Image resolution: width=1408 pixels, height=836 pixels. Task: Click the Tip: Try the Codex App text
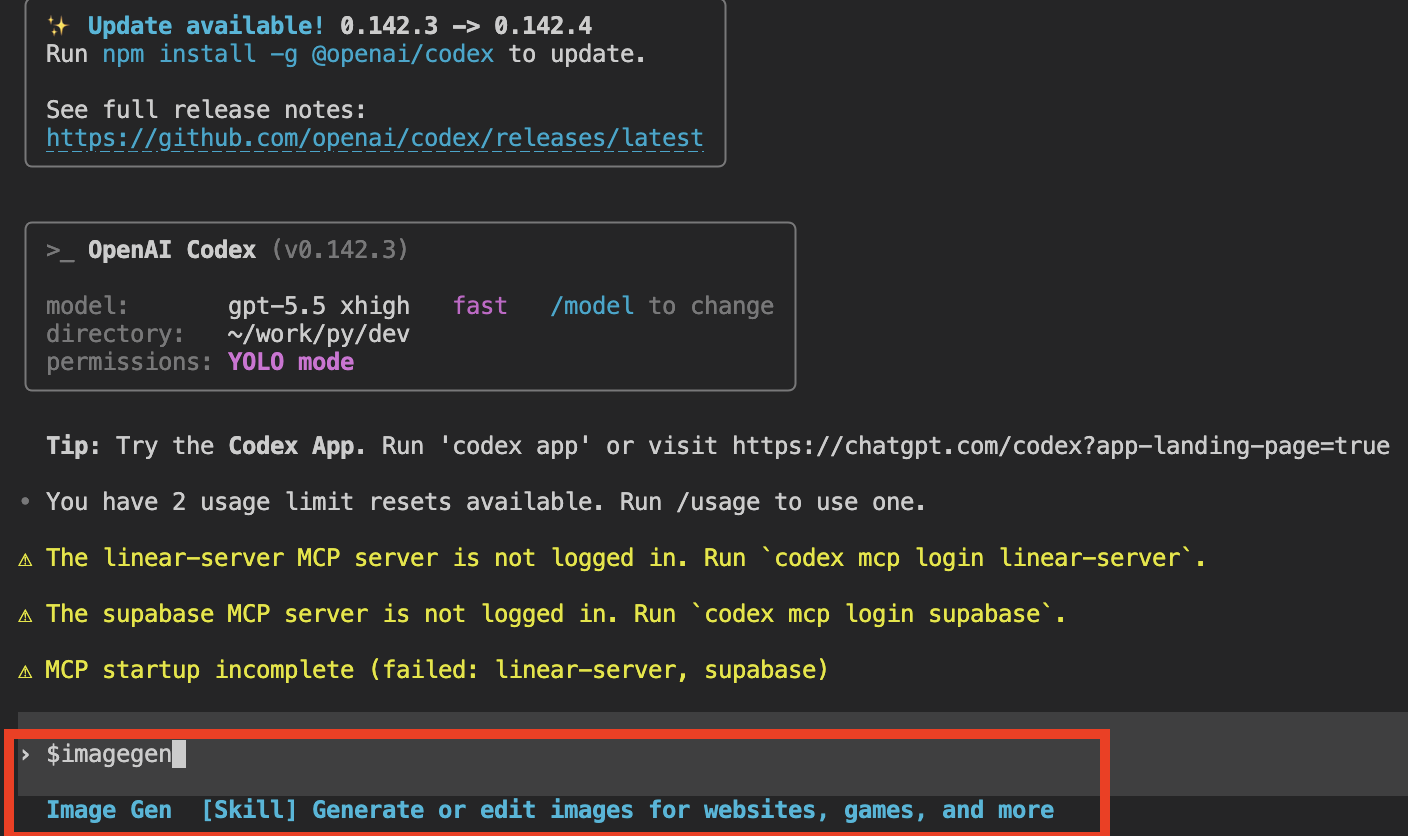(x=207, y=446)
